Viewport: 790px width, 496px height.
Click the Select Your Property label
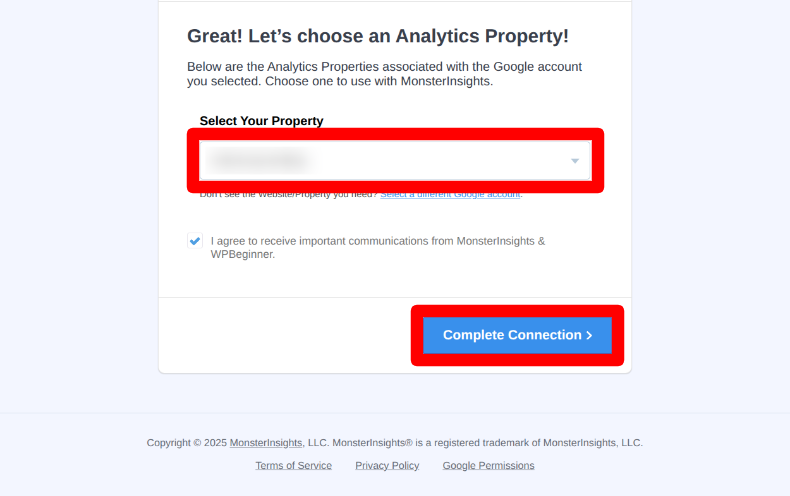click(261, 121)
